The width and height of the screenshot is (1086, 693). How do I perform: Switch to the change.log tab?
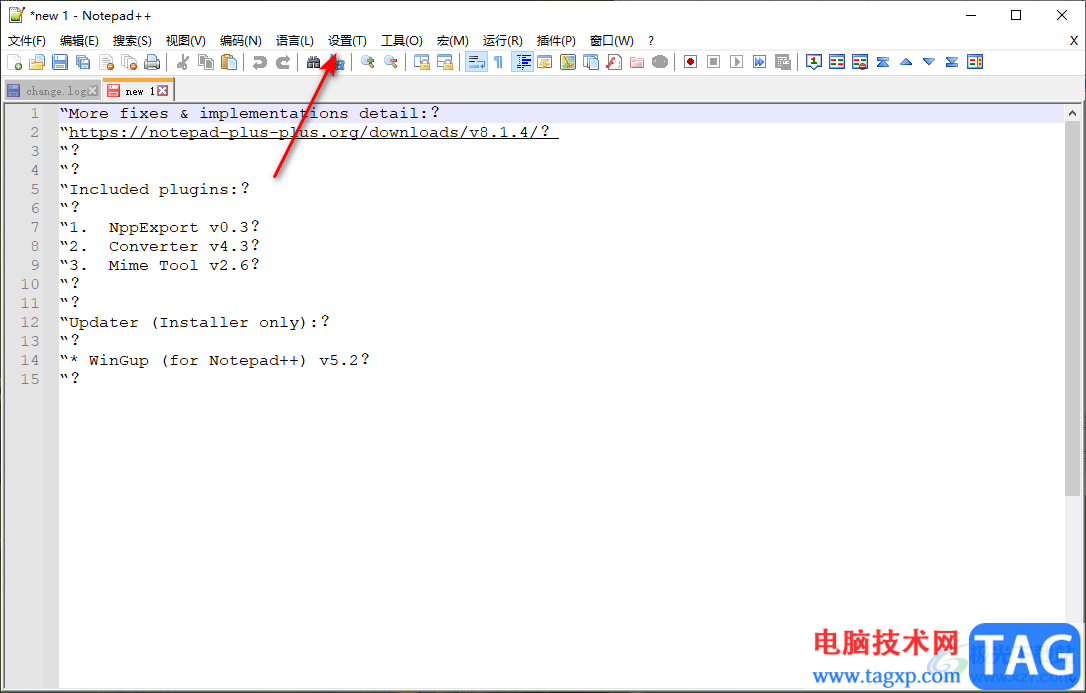[x=55, y=91]
